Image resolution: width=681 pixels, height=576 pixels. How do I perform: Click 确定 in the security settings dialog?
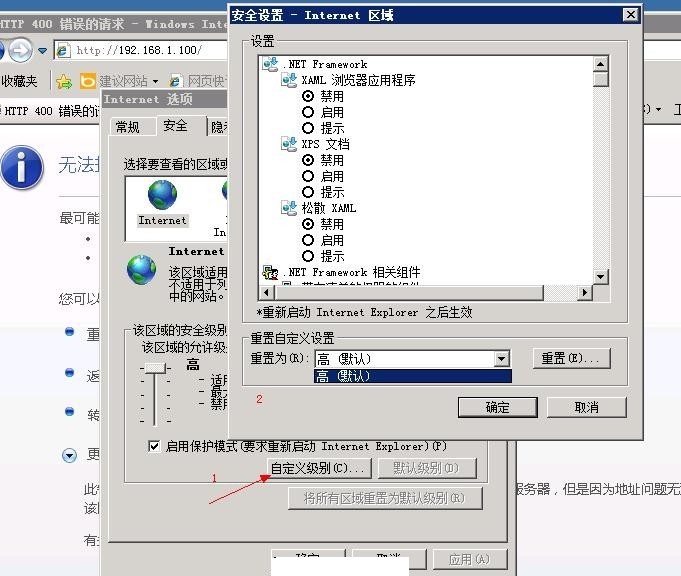(497, 407)
